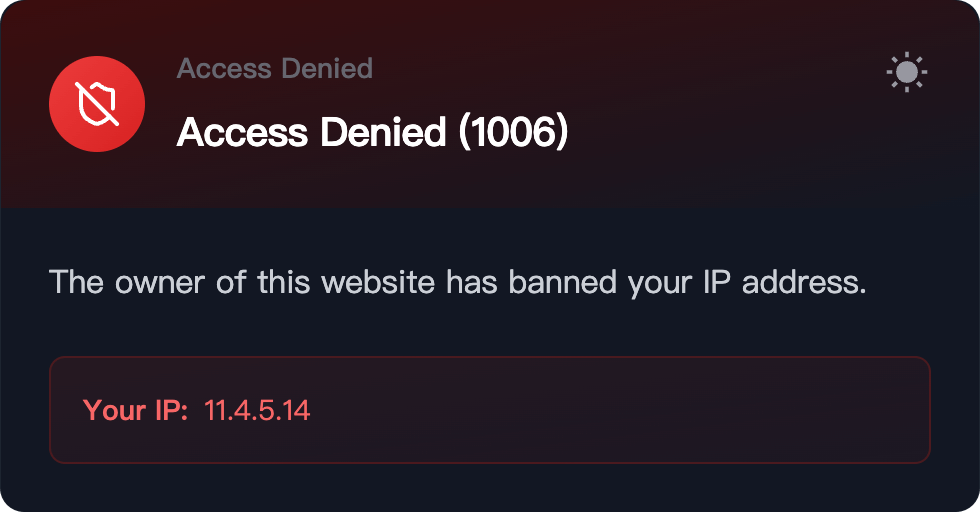Click the banned IP address message text
Screen dimensions: 980x512
(458, 282)
